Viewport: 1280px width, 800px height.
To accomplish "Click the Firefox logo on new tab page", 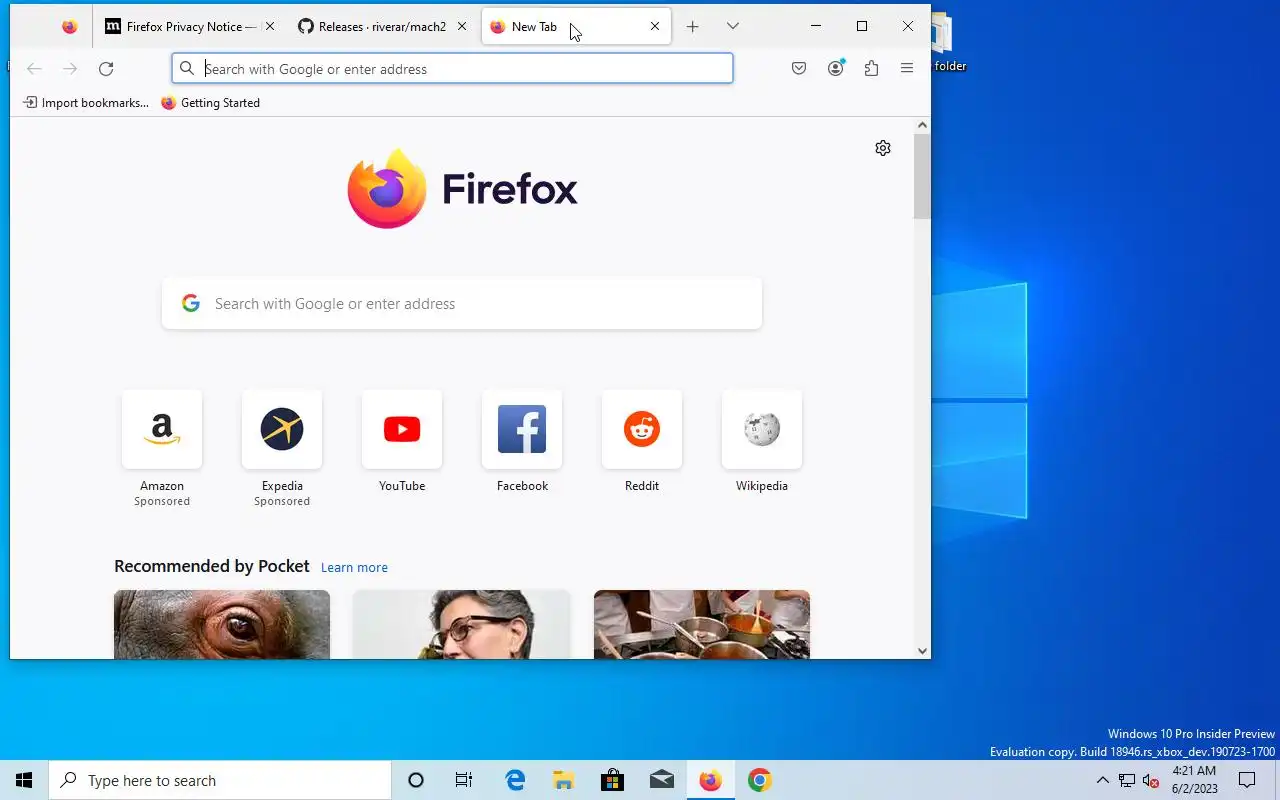I will [463, 189].
